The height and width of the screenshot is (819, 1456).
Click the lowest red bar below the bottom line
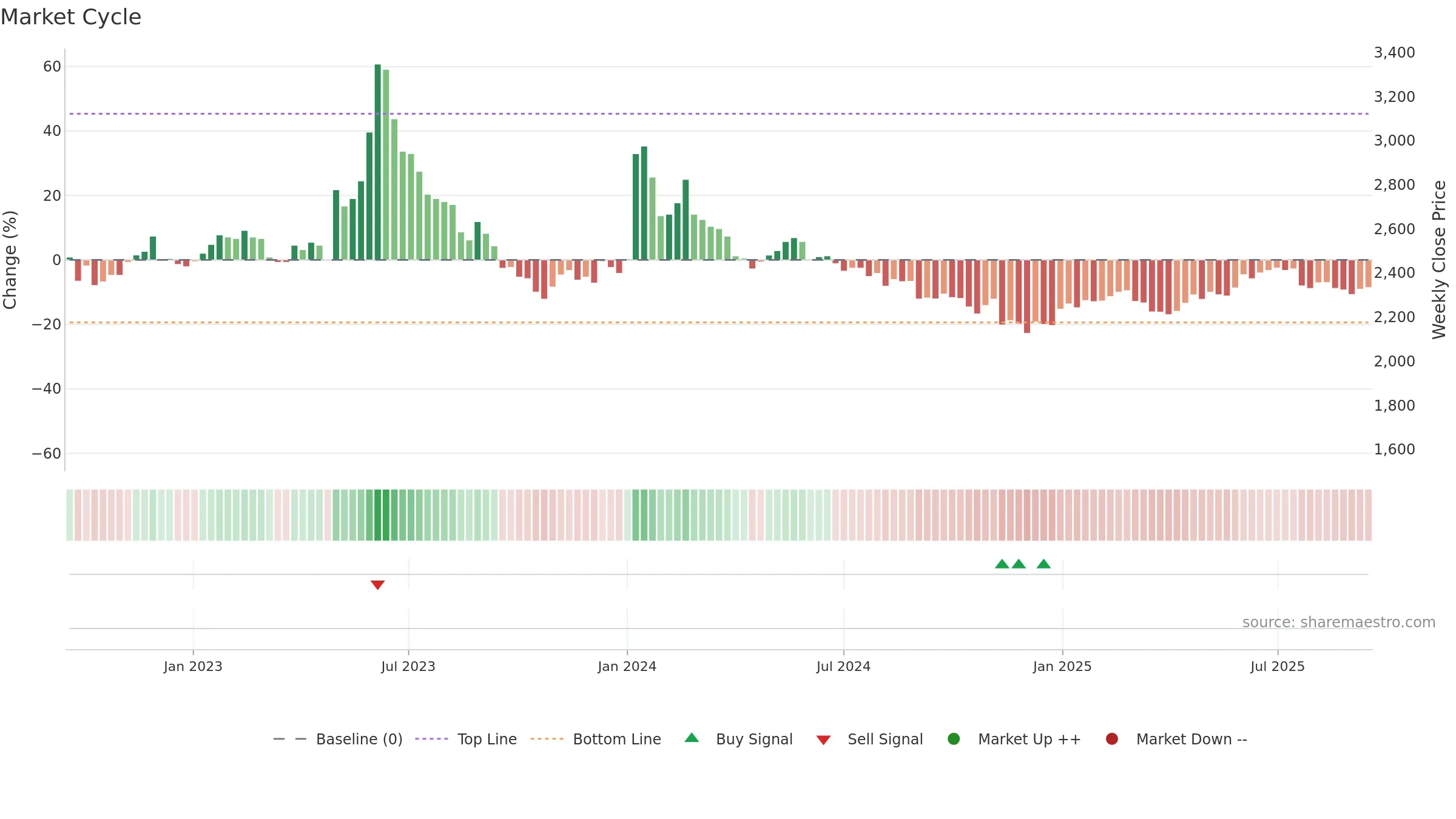[1027, 296]
